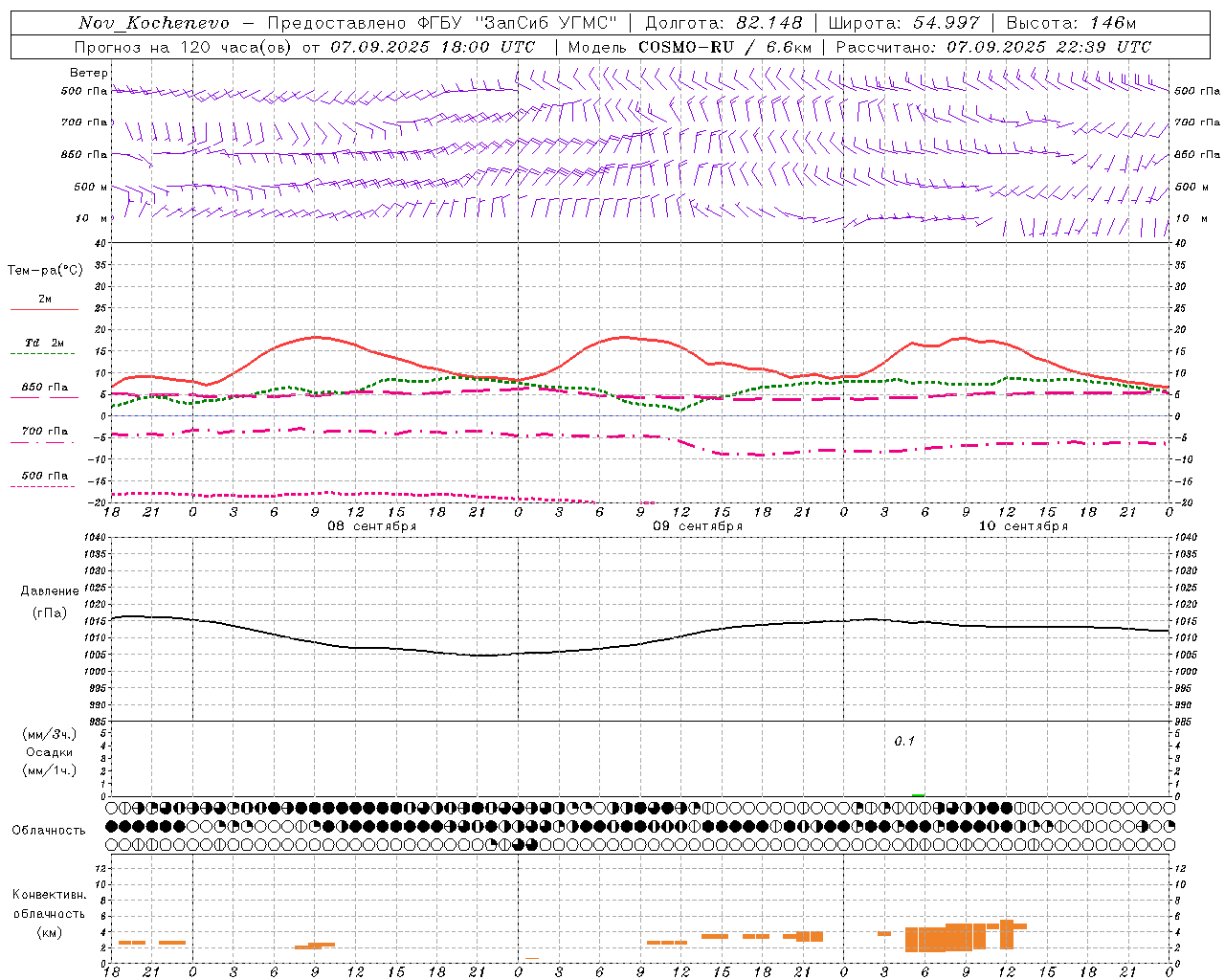Click the (мм/1ч.) precipitation unit label
This screenshot has width=1225, height=980.
pos(50,770)
